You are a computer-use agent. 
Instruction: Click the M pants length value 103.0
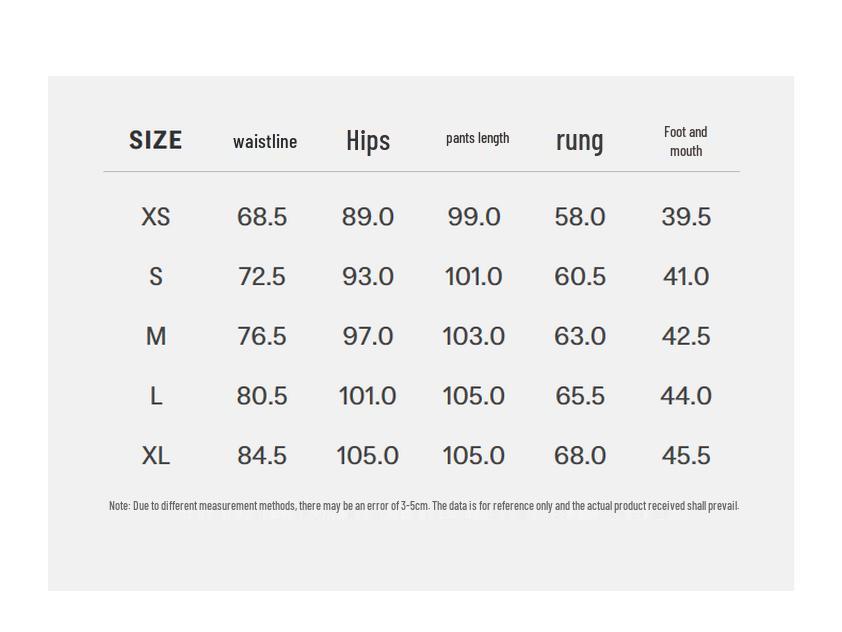473,337
